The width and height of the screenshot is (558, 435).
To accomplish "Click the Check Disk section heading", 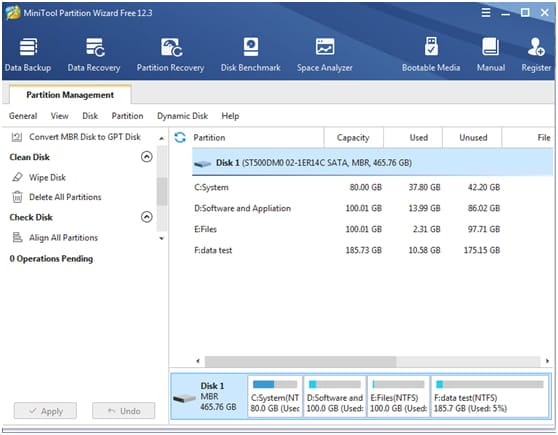I will [x=31, y=217].
